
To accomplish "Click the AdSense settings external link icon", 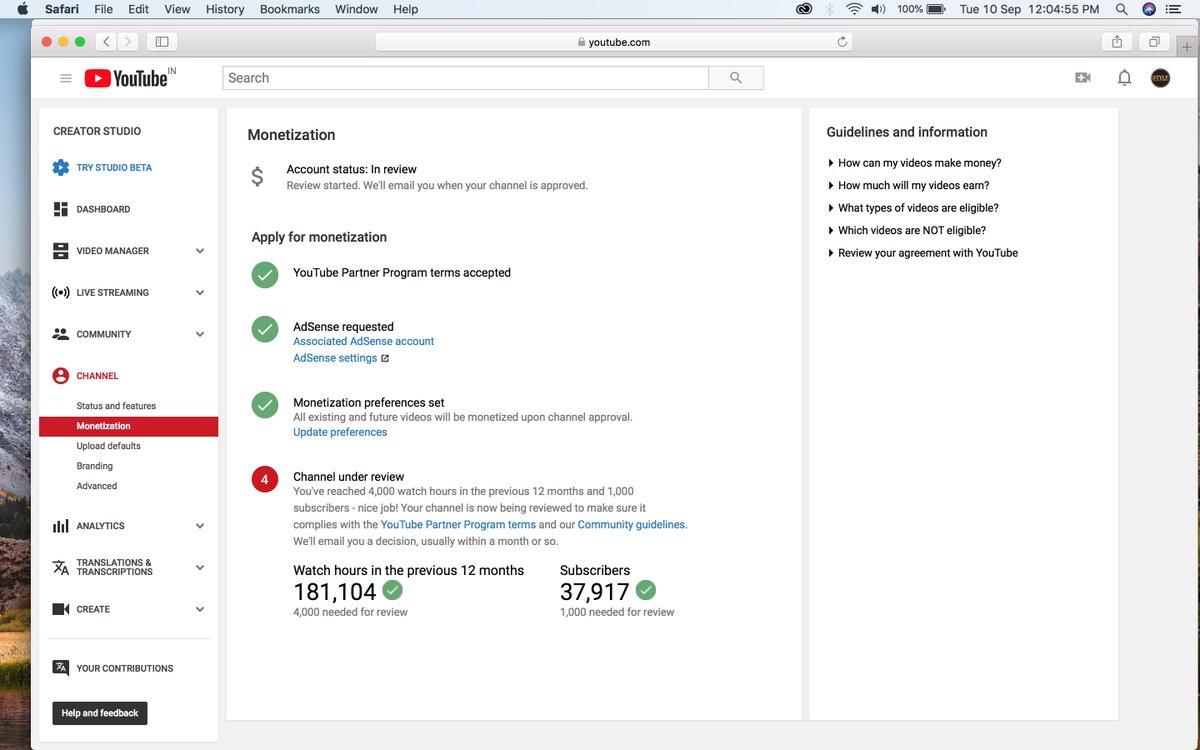I will tap(385, 358).
